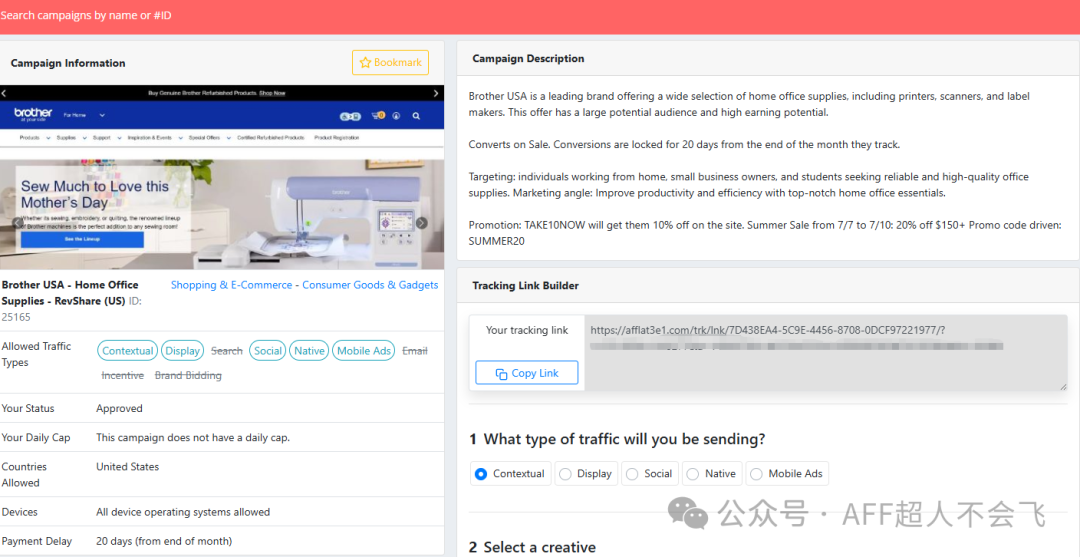Click the struck-through Email traffic type
This screenshot has height=557, width=1080.
tap(415, 351)
